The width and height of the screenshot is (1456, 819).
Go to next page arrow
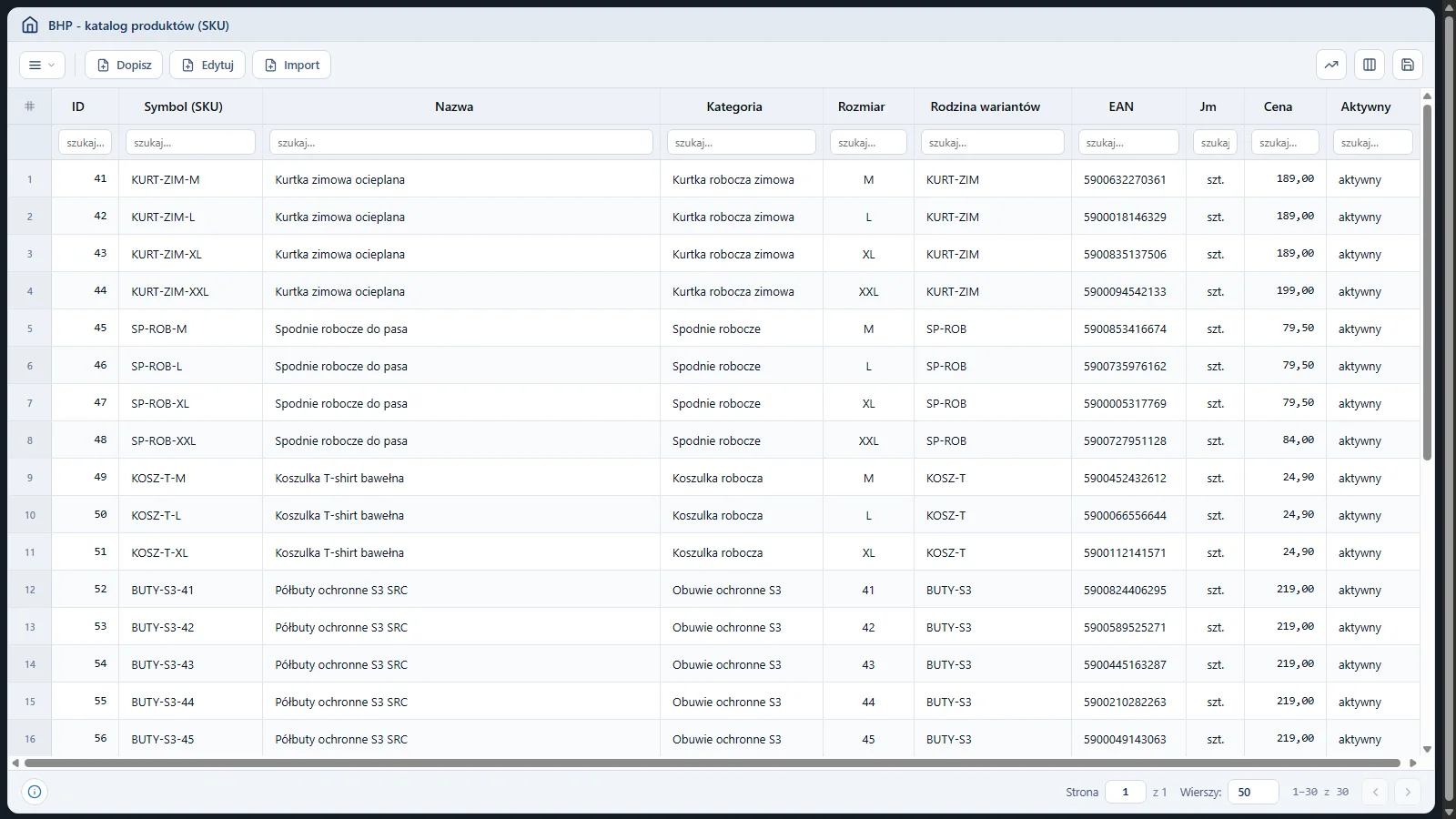1408,792
